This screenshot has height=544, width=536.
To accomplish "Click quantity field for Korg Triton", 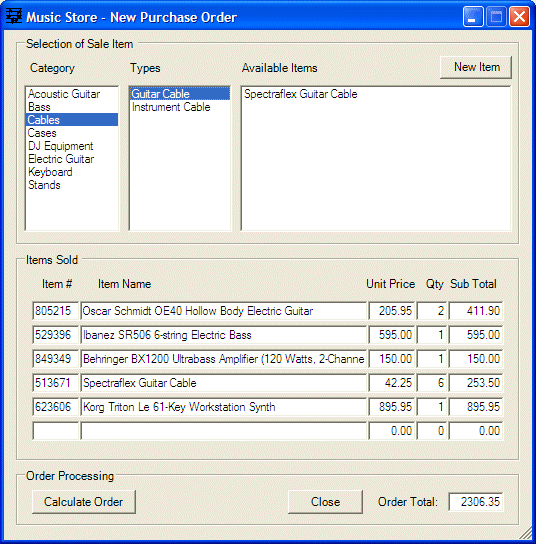I will click(432, 407).
